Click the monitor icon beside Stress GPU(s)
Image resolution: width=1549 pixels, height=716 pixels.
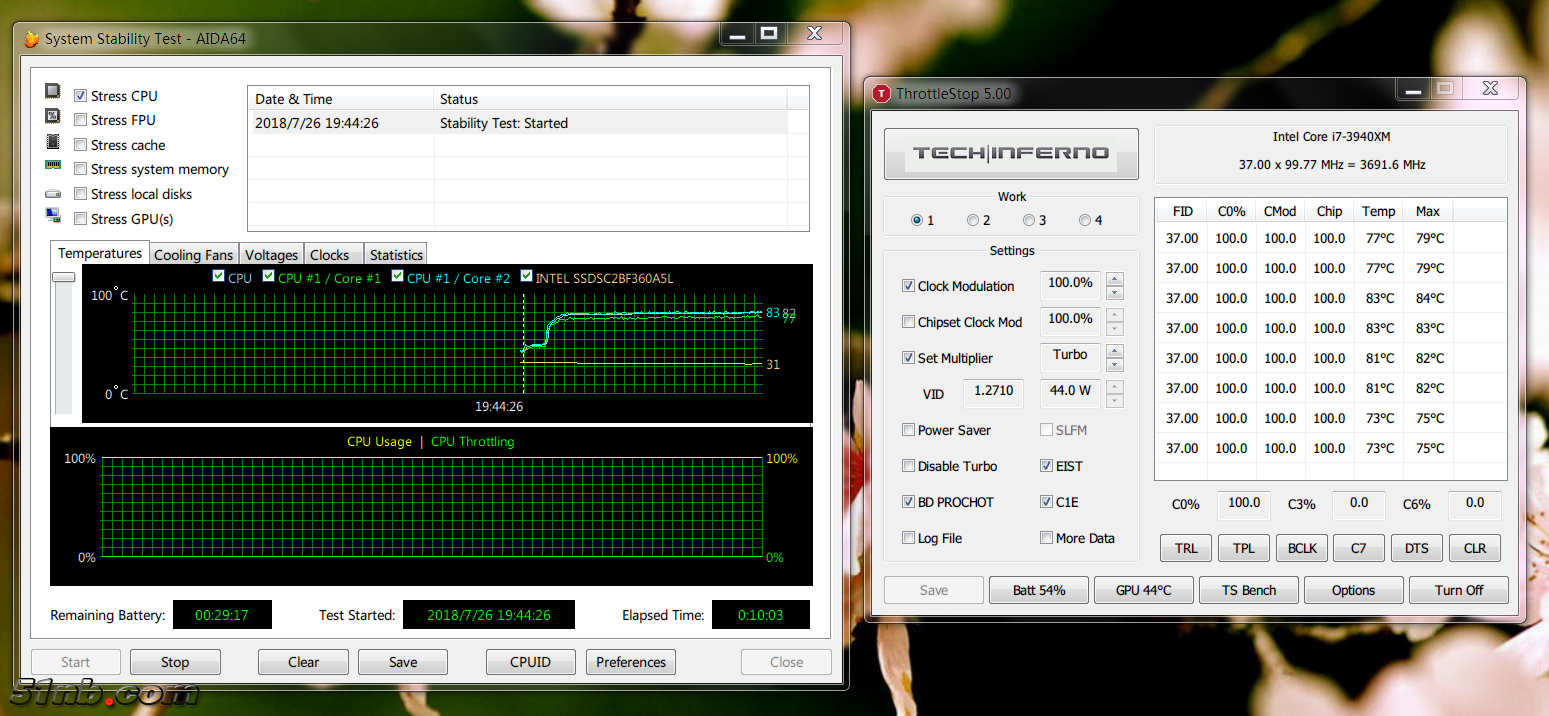click(53, 216)
